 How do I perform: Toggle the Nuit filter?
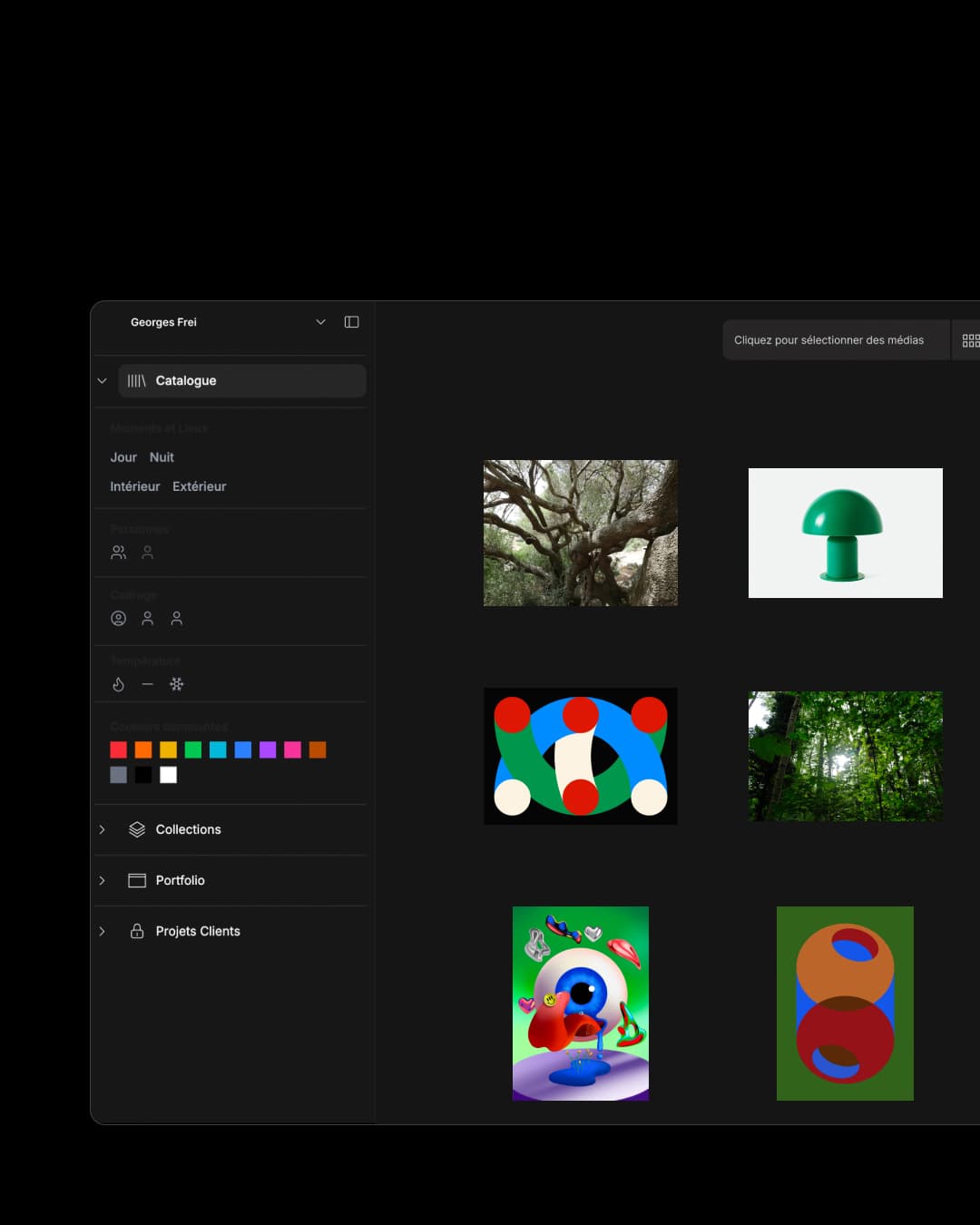click(162, 457)
